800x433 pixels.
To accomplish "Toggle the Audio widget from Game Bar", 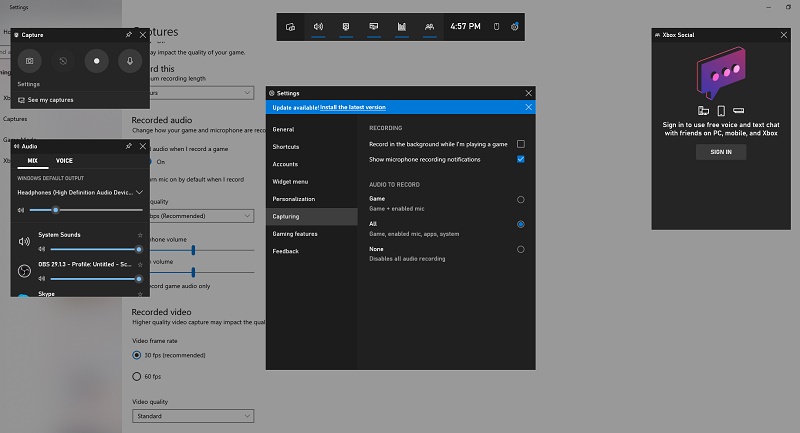I will 318,27.
